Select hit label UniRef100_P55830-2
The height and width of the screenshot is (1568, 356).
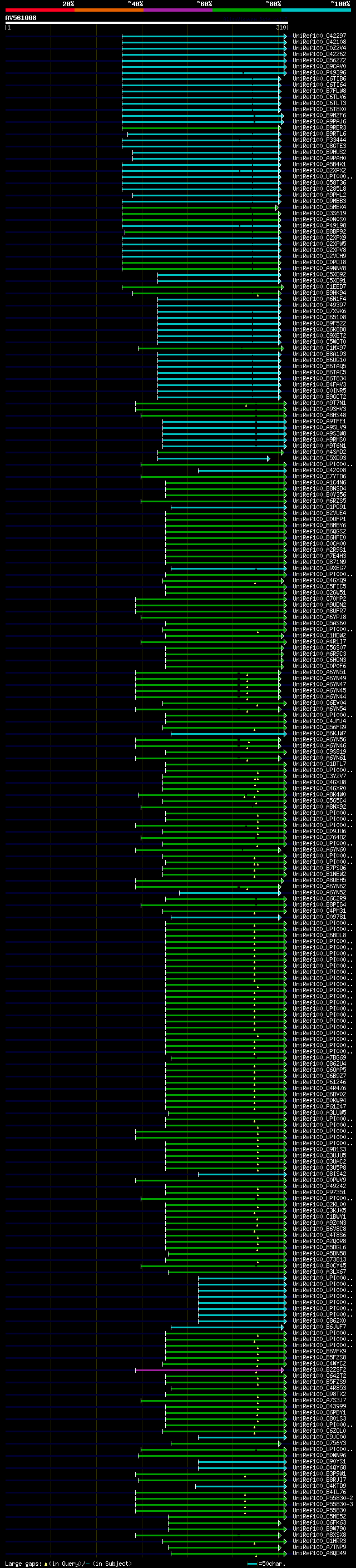point(323,1498)
